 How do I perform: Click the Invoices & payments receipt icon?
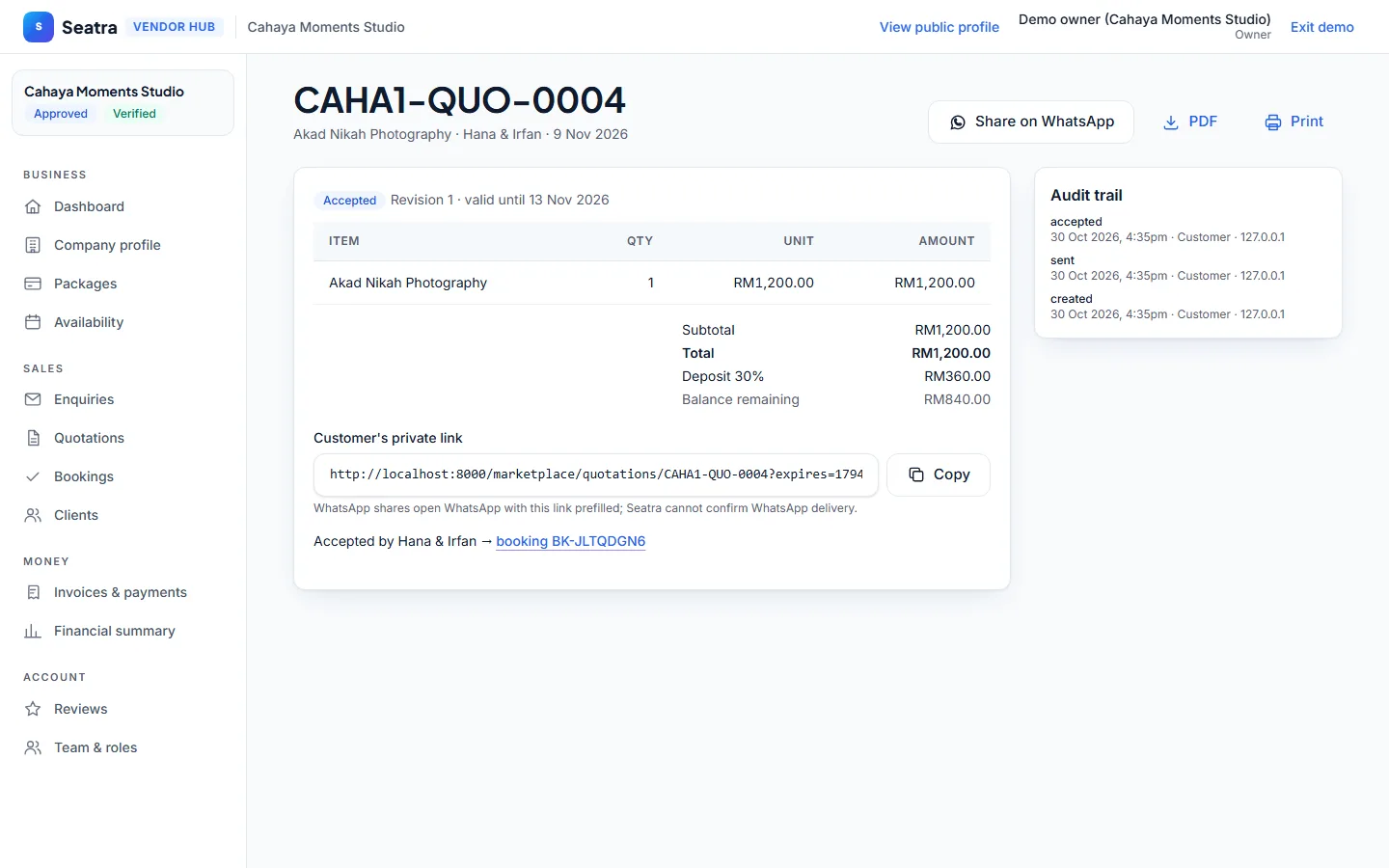(33, 592)
